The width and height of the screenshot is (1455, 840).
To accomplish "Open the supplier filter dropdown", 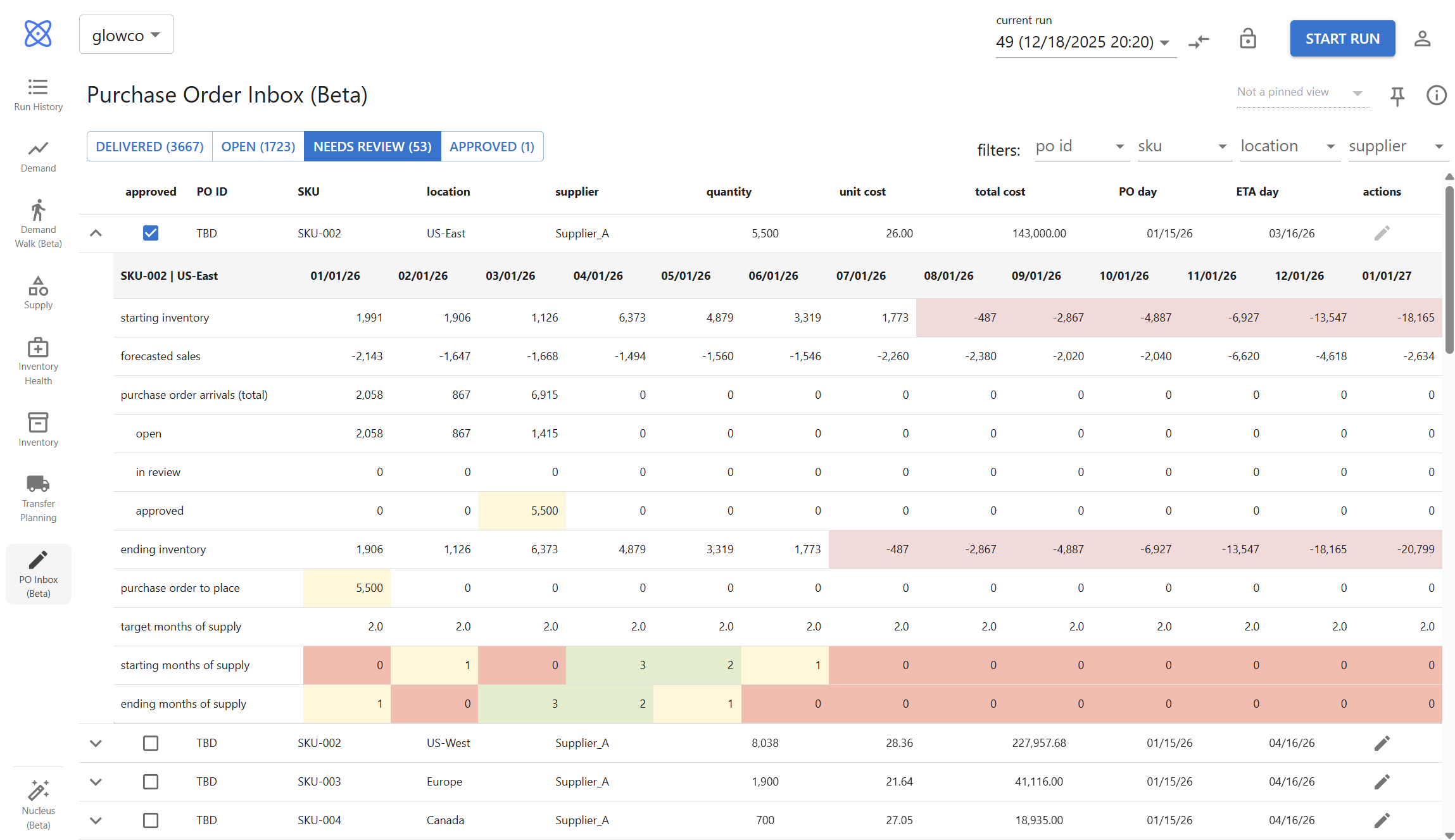I will point(1398,146).
